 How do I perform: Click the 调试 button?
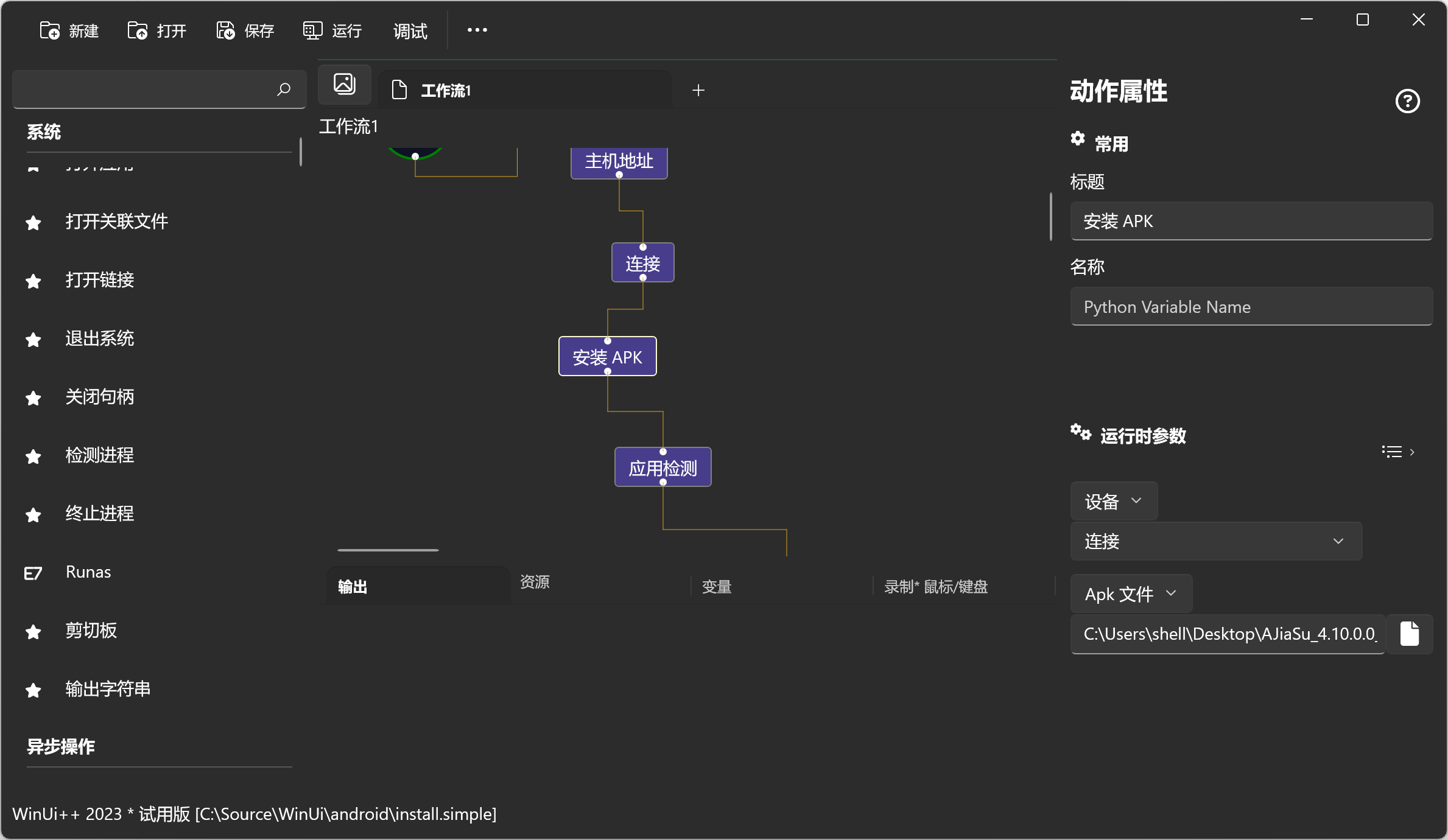pos(409,30)
